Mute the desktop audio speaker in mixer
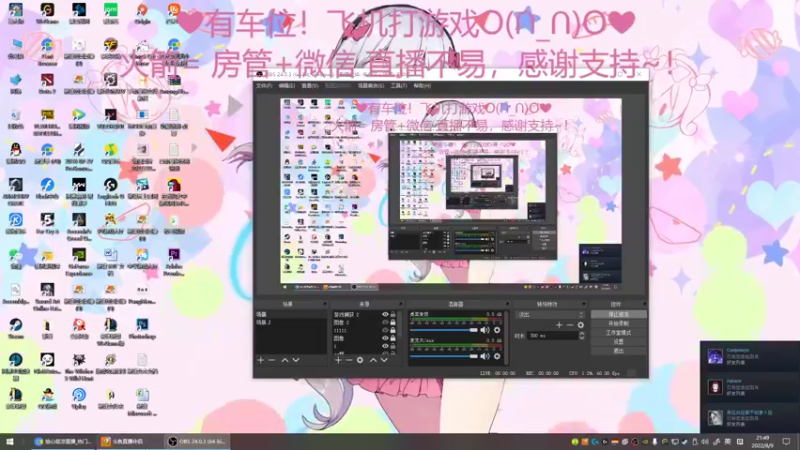The width and height of the screenshot is (800, 450). pos(485,330)
